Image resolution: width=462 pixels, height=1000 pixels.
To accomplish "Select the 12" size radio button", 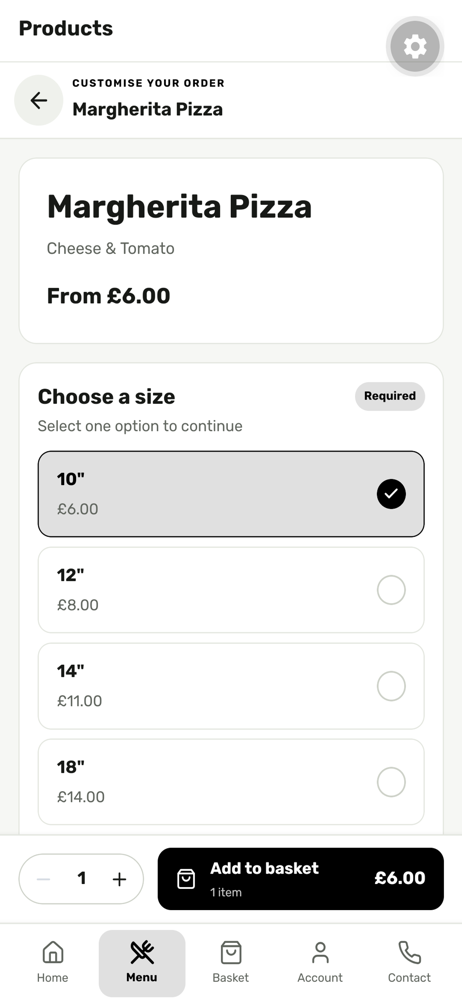I will (x=391, y=590).
